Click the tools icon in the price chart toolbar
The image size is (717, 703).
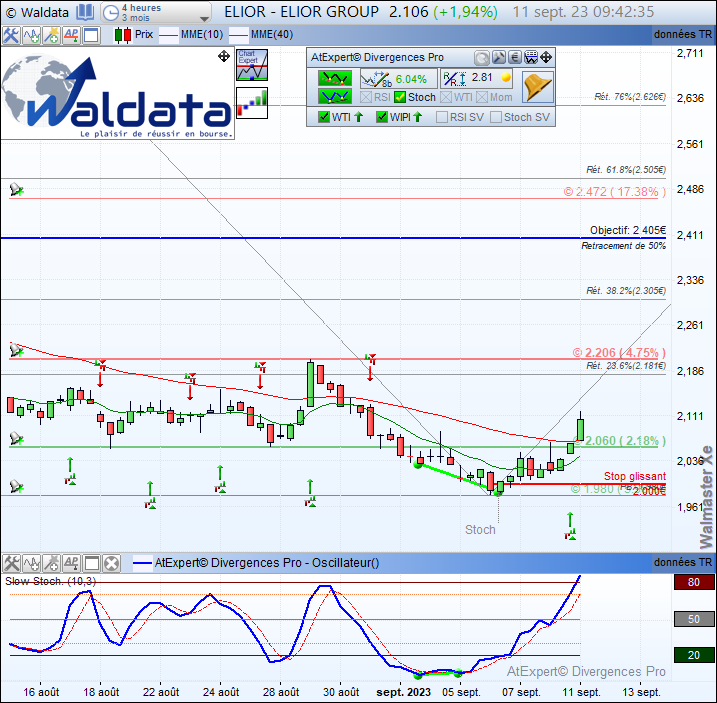[11, 35]
